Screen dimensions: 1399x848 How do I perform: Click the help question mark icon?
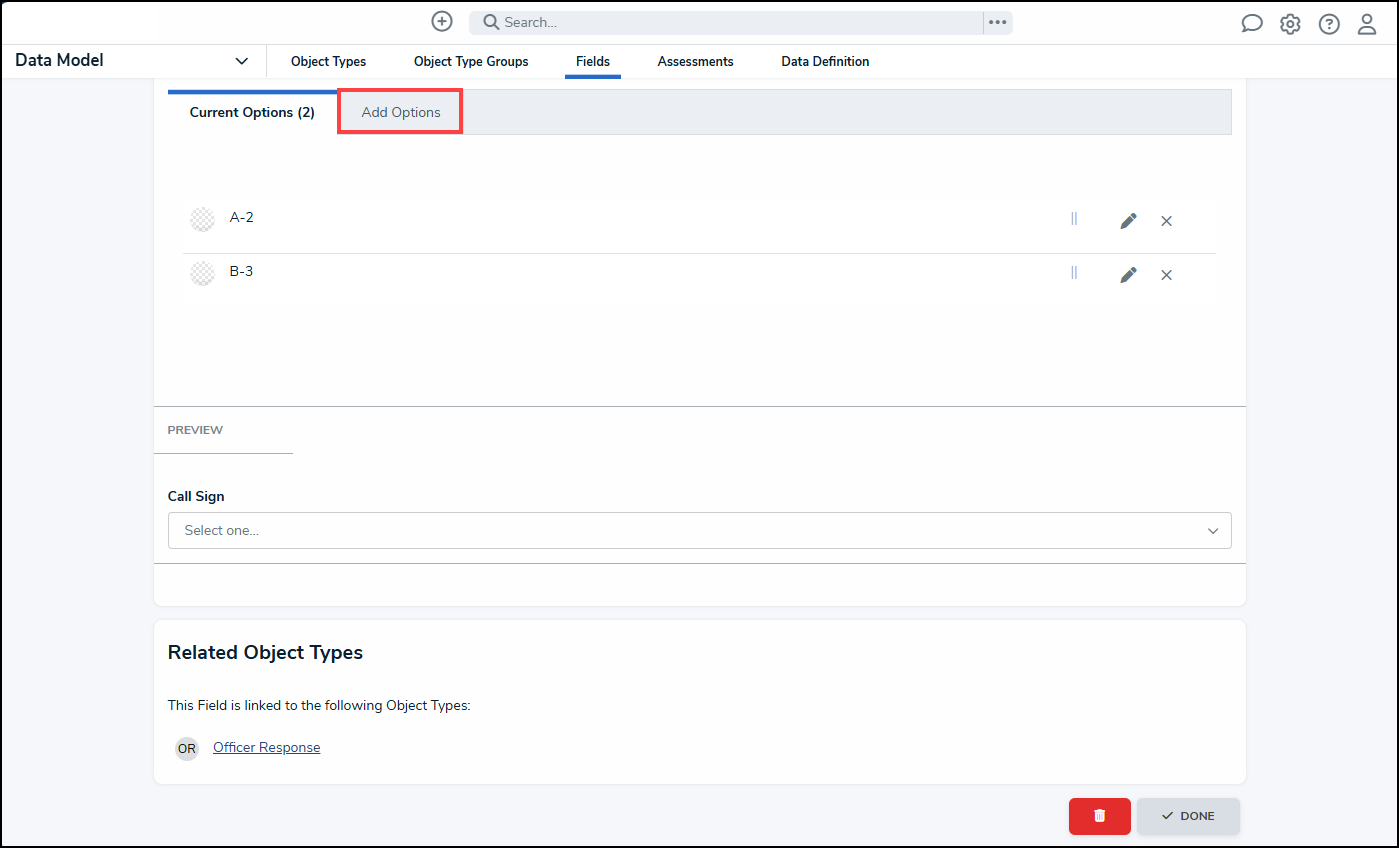tap(1328, 24)
